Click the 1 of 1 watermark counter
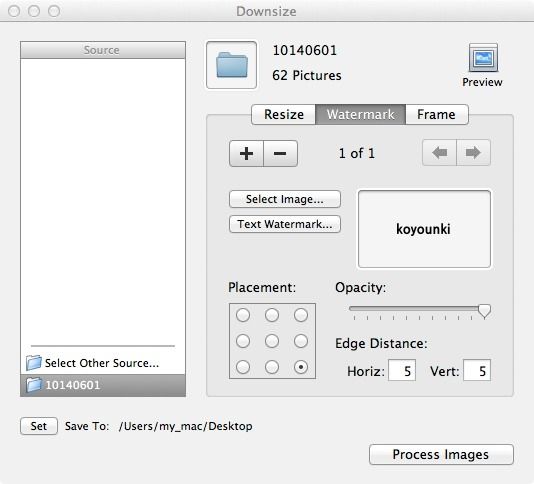 tap(357, 153)
